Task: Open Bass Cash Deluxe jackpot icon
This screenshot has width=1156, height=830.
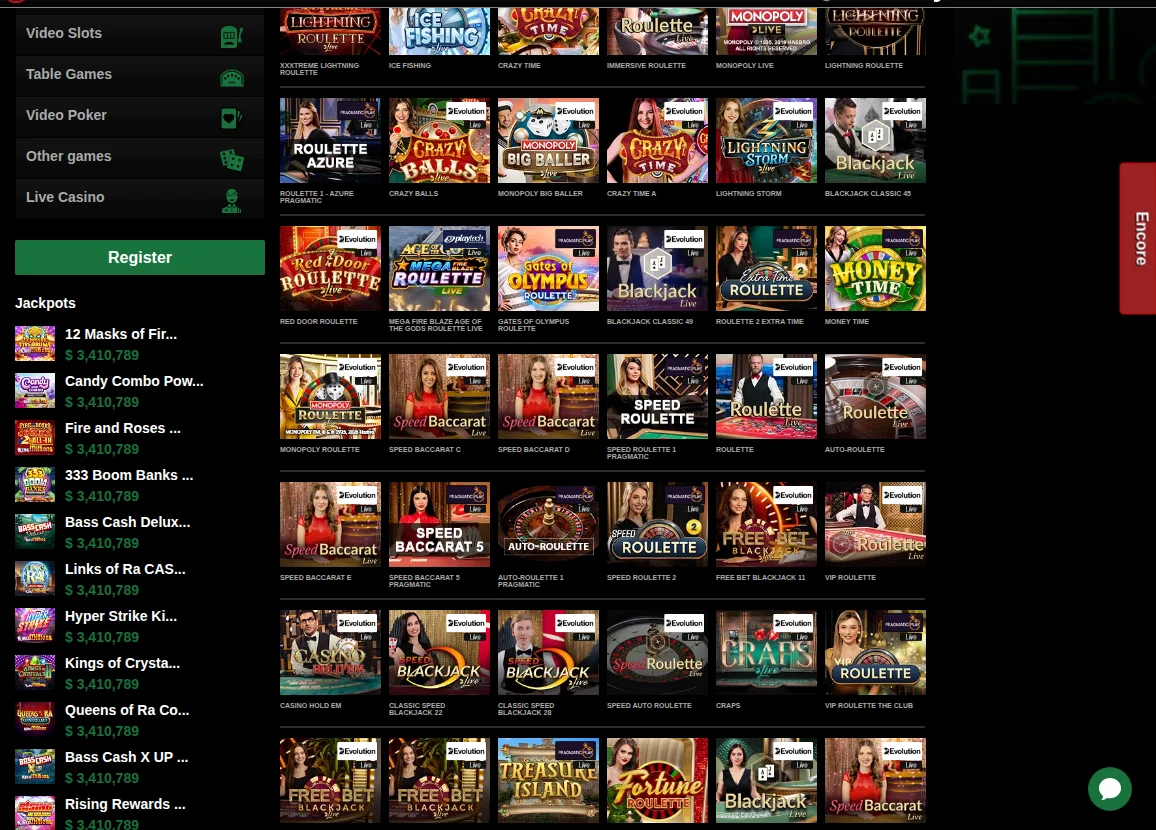Action: click(x=35, y=531)
